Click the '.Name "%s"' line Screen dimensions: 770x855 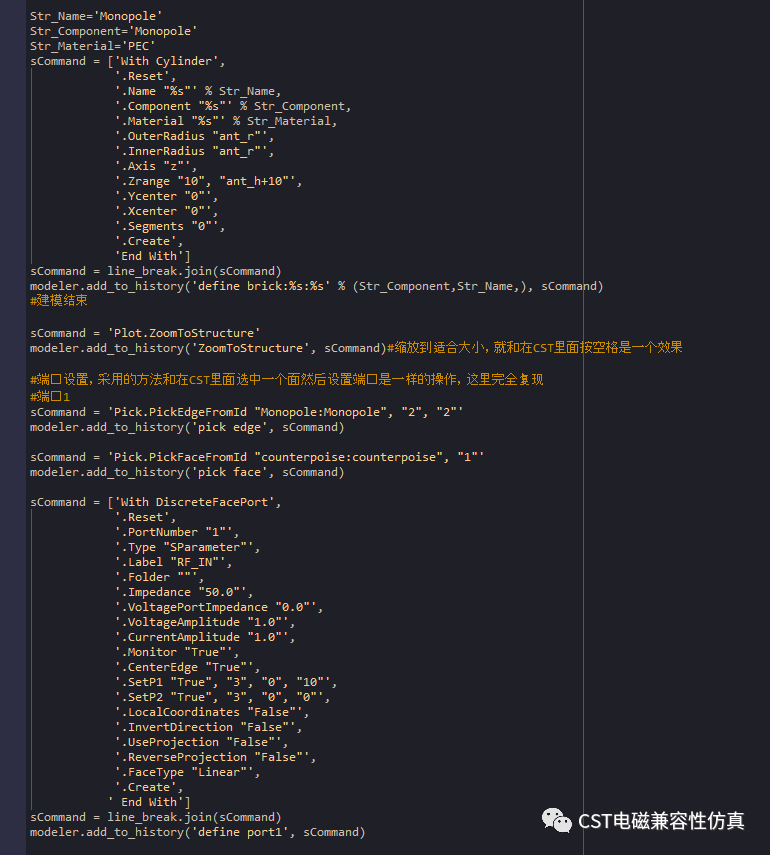point(198,92)
